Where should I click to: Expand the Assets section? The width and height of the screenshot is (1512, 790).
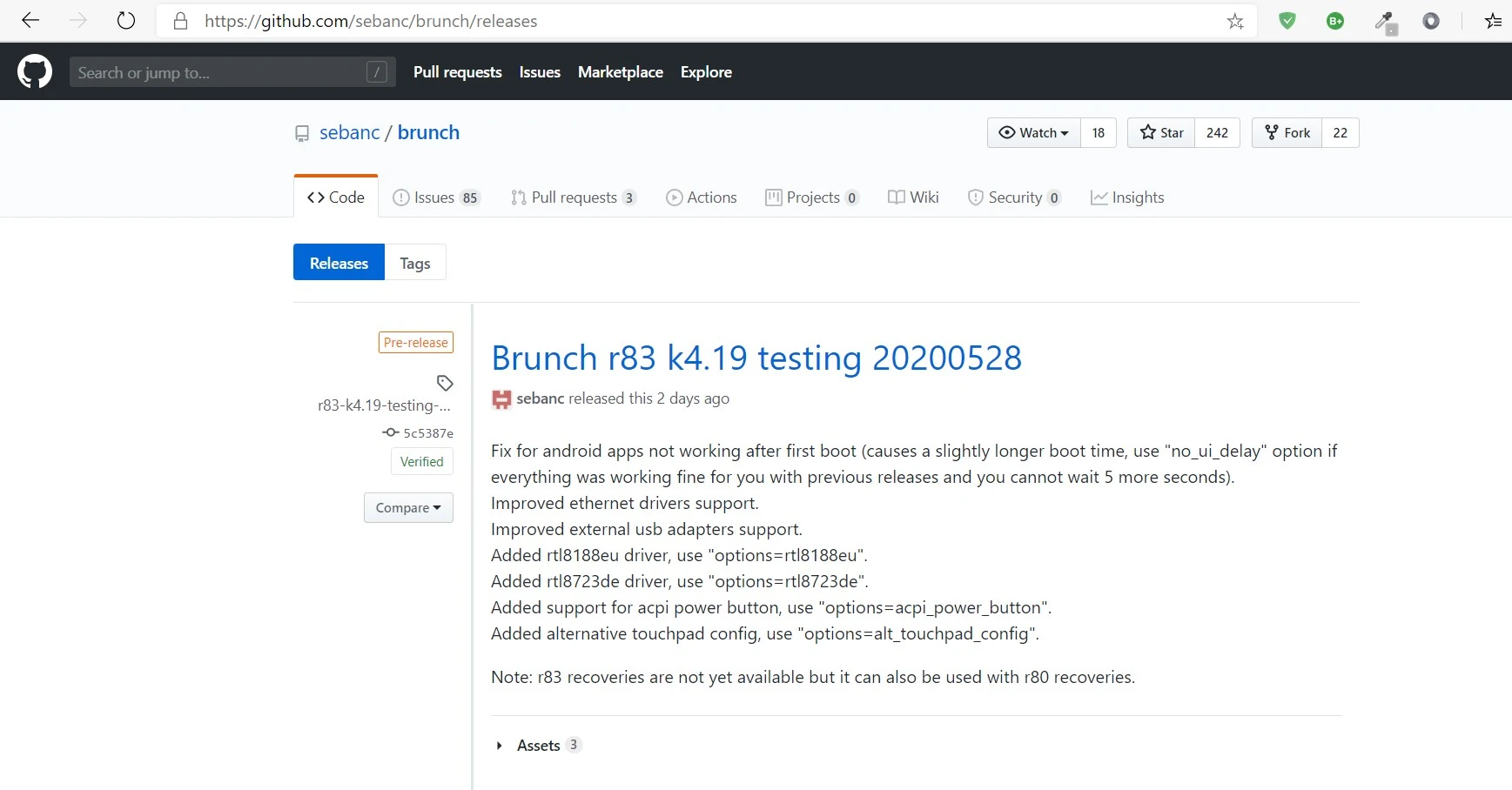(x=538, y=745)
